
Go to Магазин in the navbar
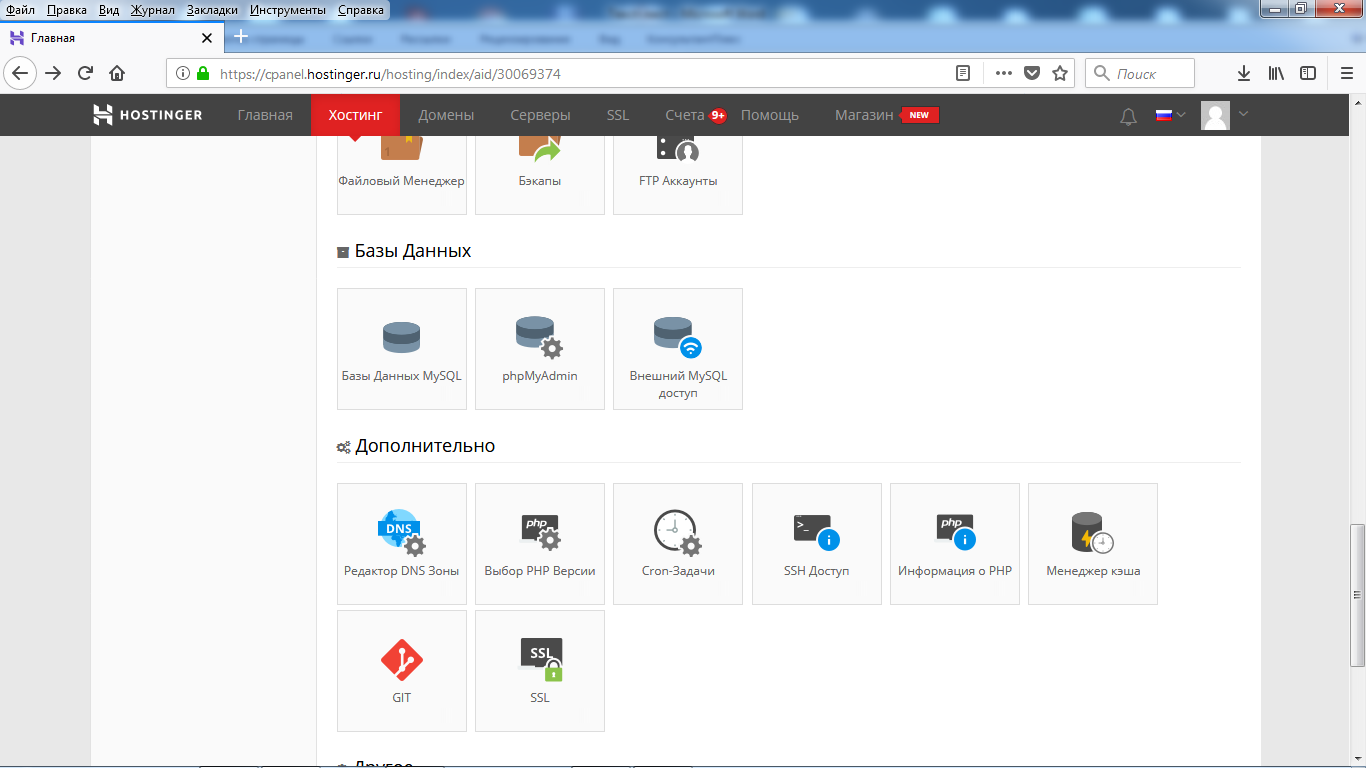pos(864,115)
